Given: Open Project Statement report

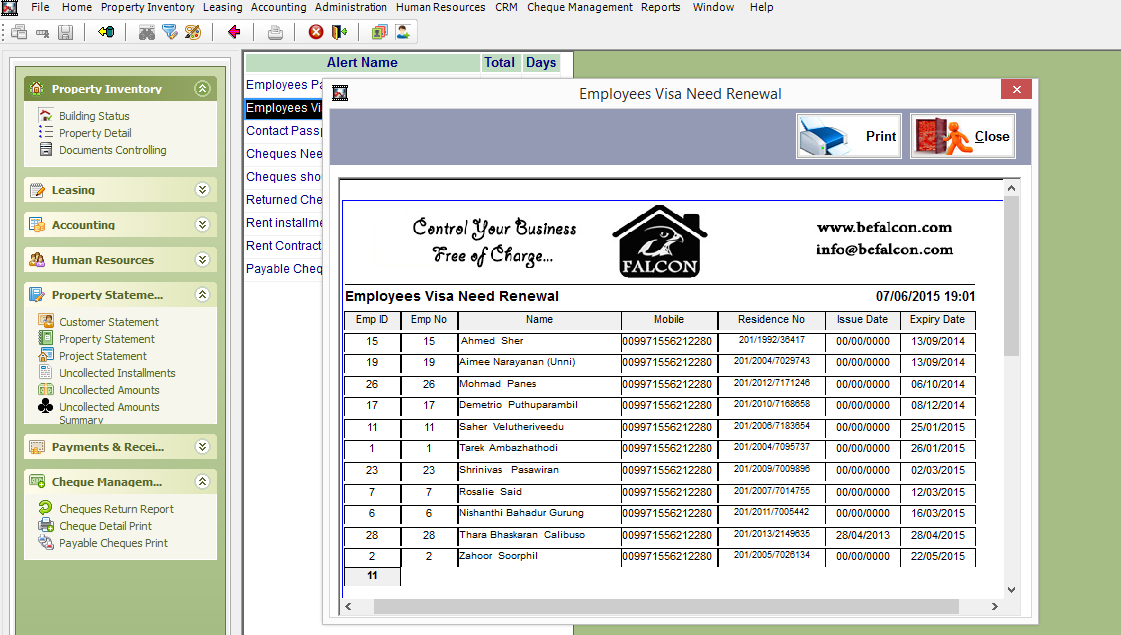Looking at the screenshot, I should 102,356.
